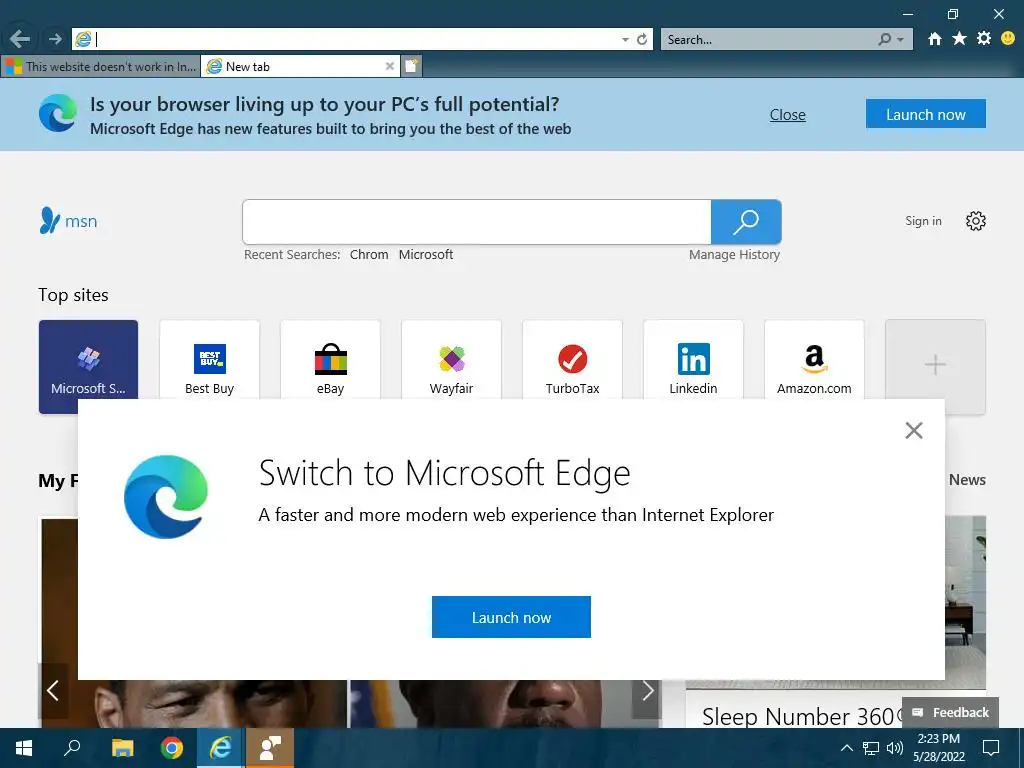Click the msn butterfly logo
1024x768 pixels.
[x=68, y=221]
